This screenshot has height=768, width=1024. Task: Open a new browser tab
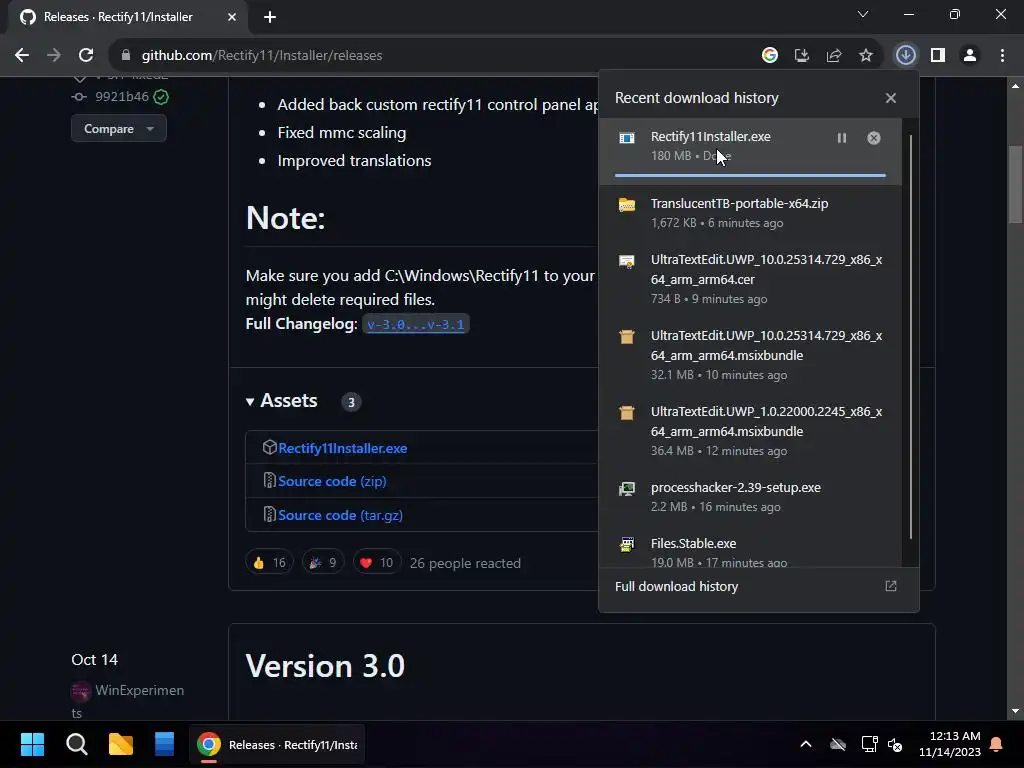269,17
